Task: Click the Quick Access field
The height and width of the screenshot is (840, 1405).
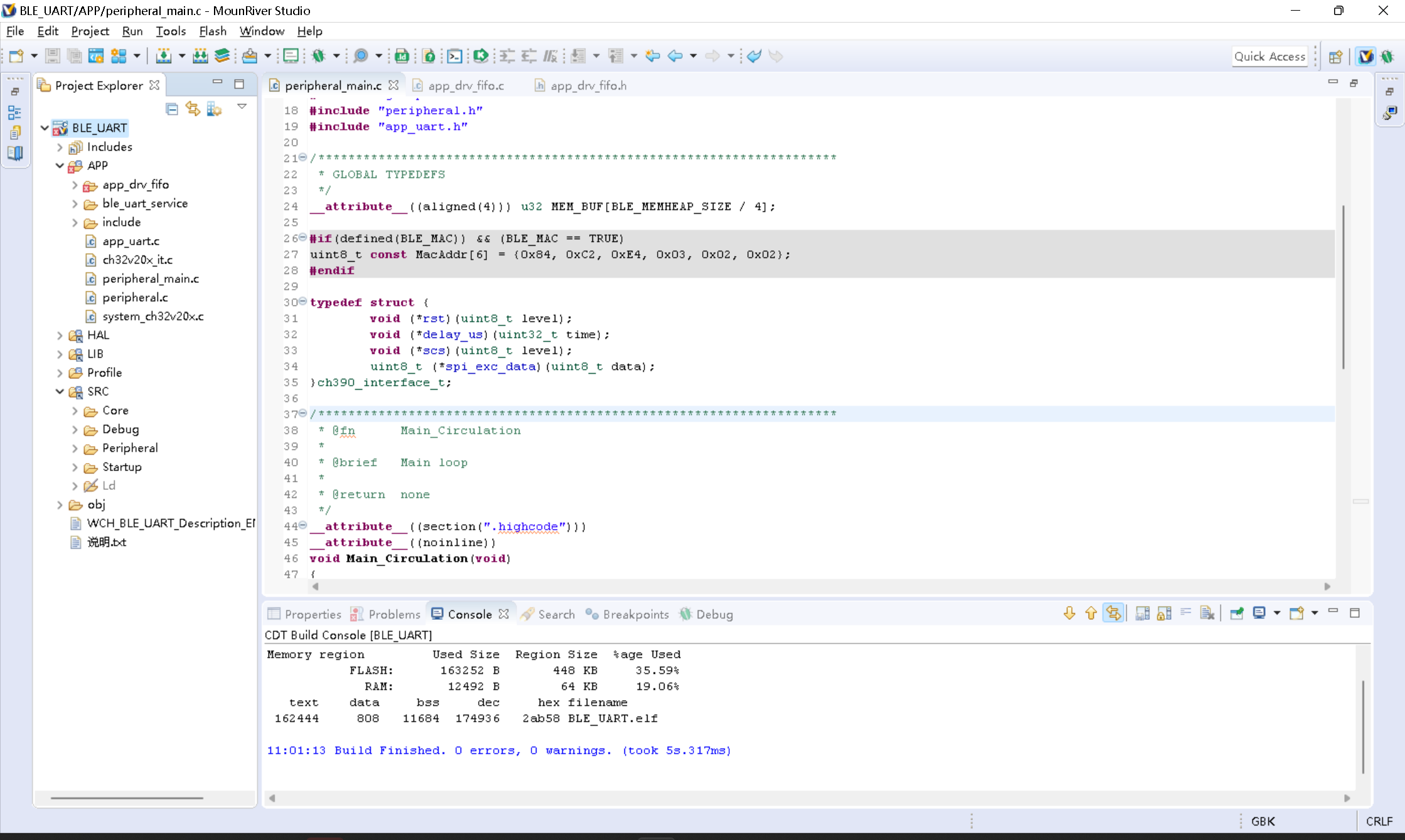Action: 1269,56
